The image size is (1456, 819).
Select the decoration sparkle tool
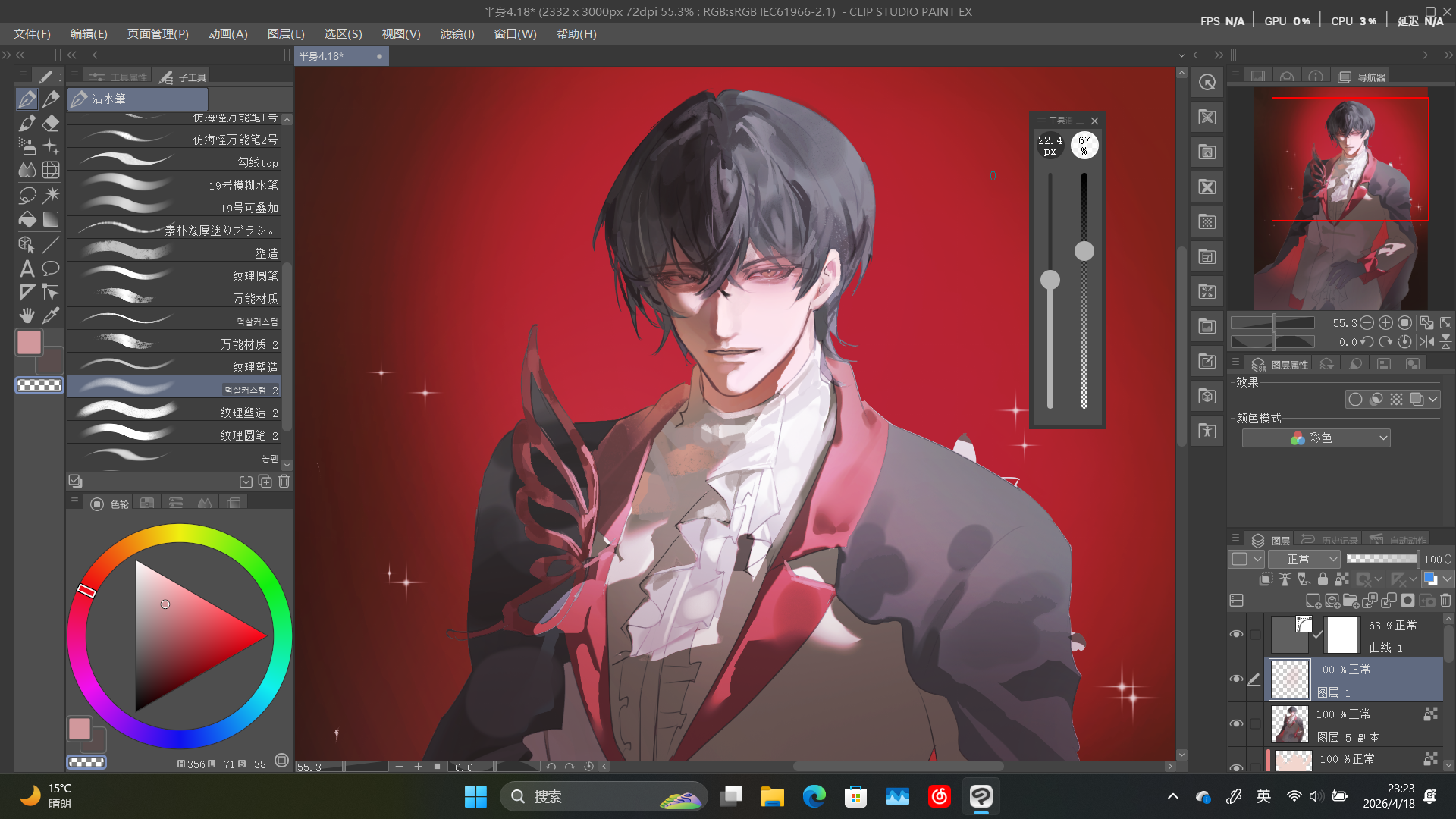coord(51,146)
